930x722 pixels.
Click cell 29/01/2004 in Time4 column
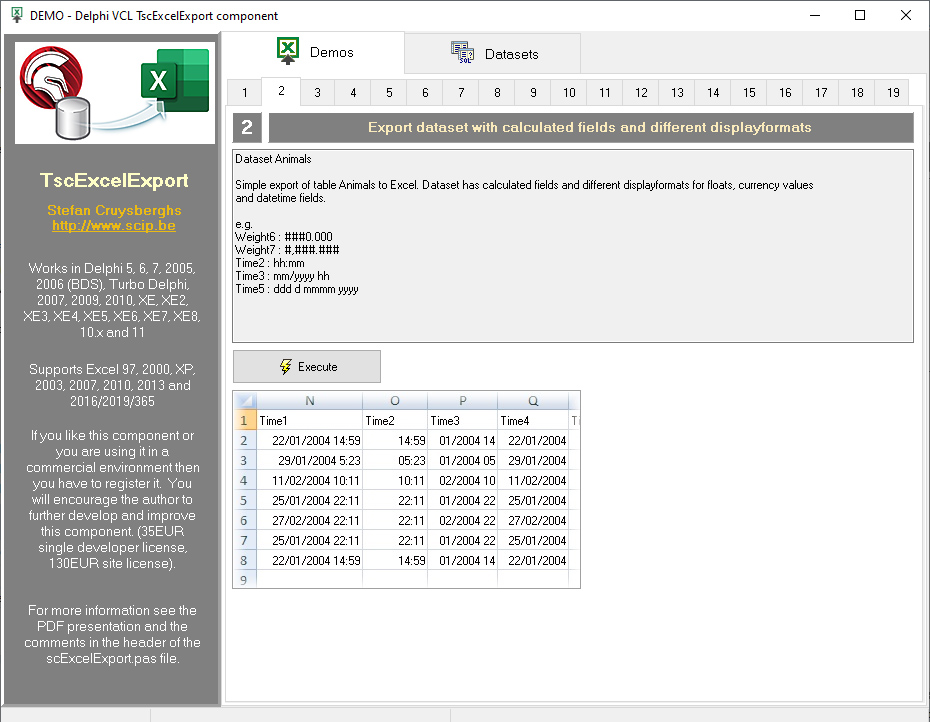[533, 460]
